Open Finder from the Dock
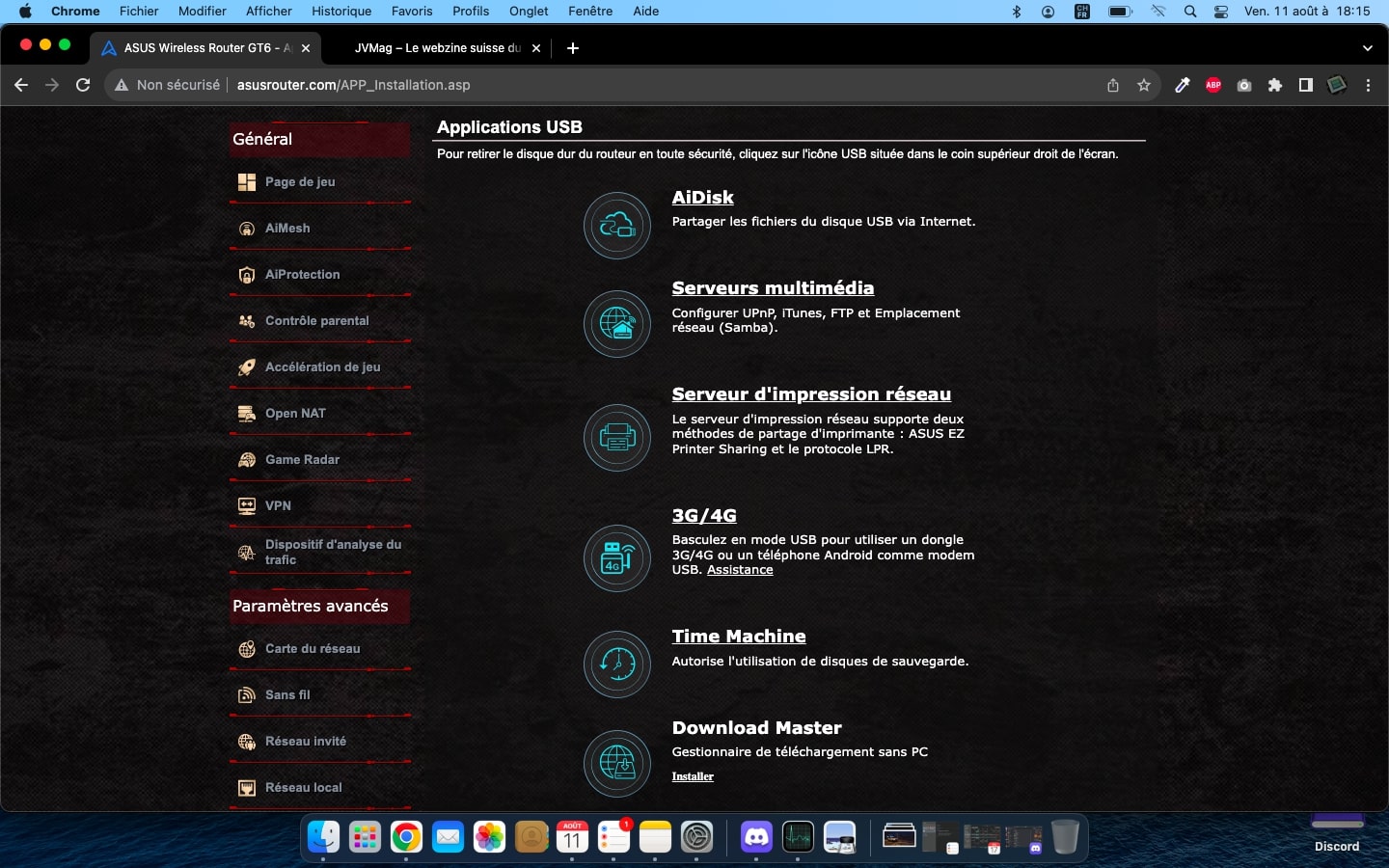1389x868 pixels. (x=323, y=836)
